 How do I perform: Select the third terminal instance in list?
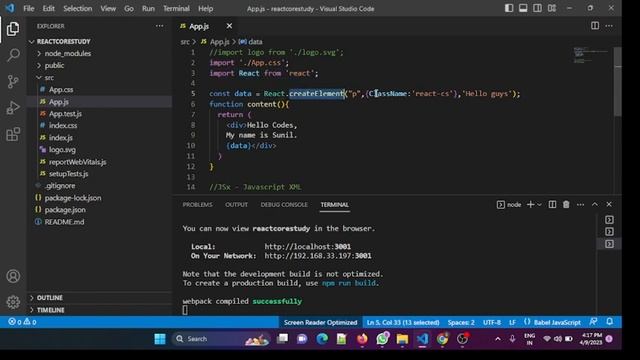[x=609, y=244]
